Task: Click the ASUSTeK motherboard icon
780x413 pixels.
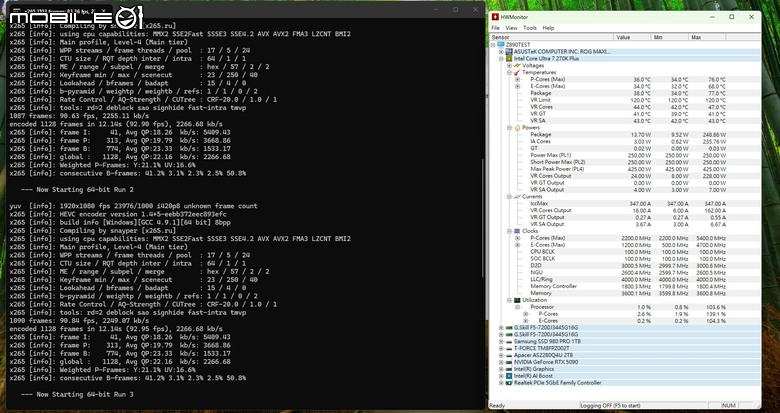Action: [x=509, y=52]
